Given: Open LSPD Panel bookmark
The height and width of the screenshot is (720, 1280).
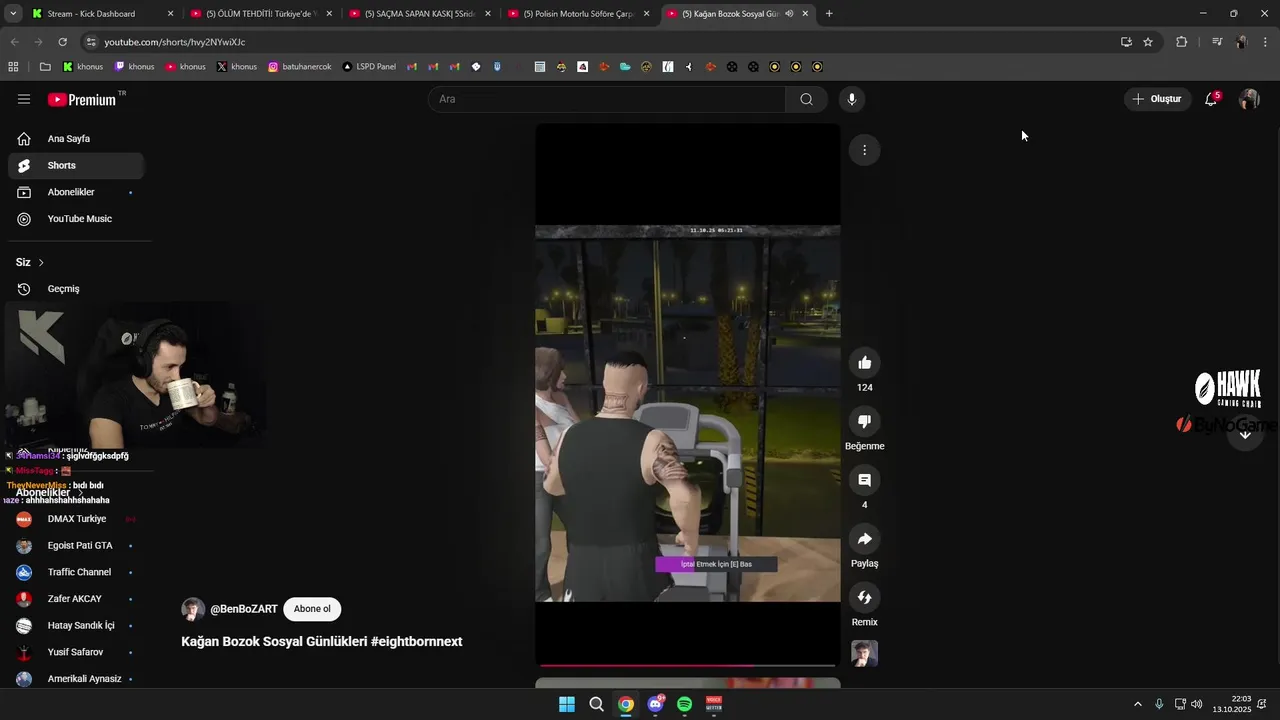Looking at the screenshot, I should [369, 67].
